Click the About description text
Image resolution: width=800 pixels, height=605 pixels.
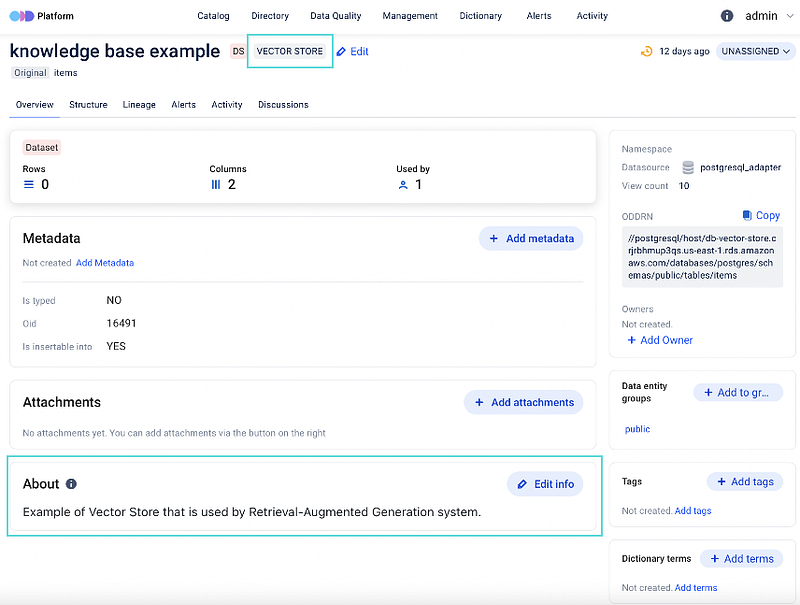pos(252,512)
